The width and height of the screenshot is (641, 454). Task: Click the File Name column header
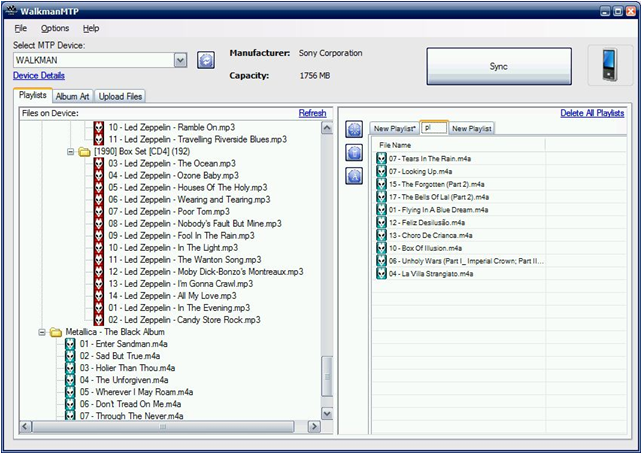(x=459, y=145)
